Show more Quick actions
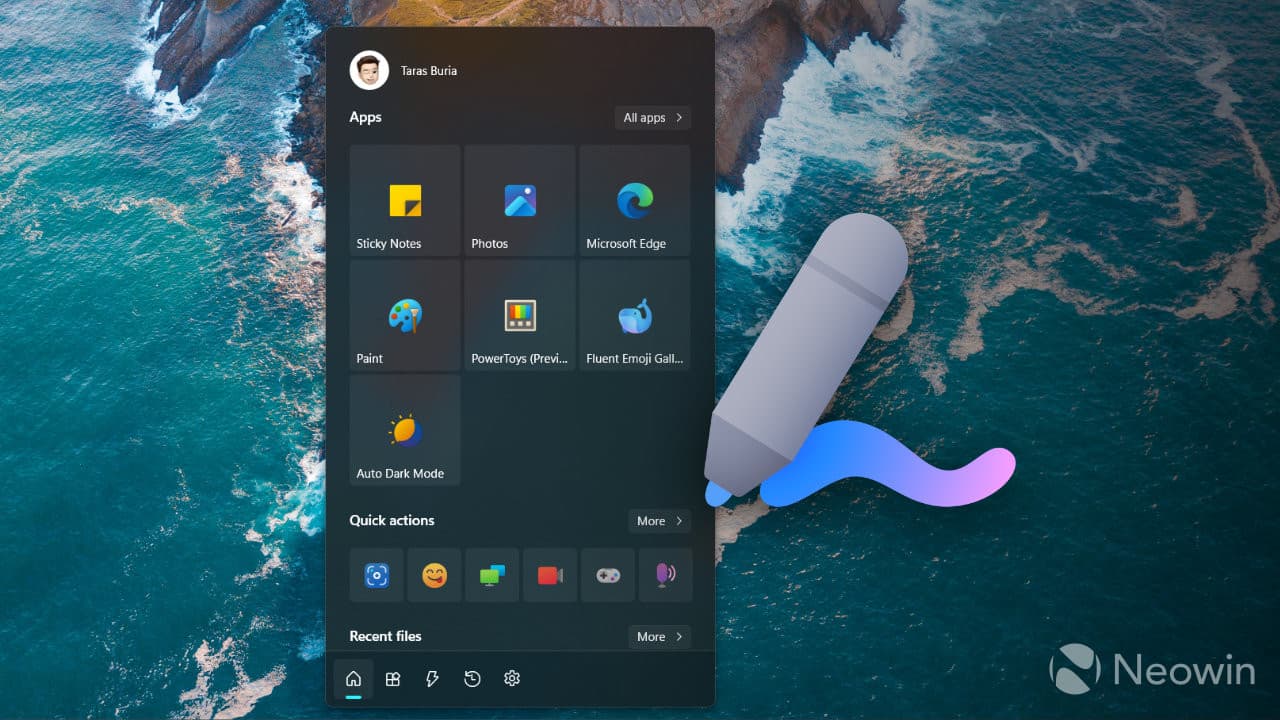This screenshot has height=720, width=1280. 658,520
